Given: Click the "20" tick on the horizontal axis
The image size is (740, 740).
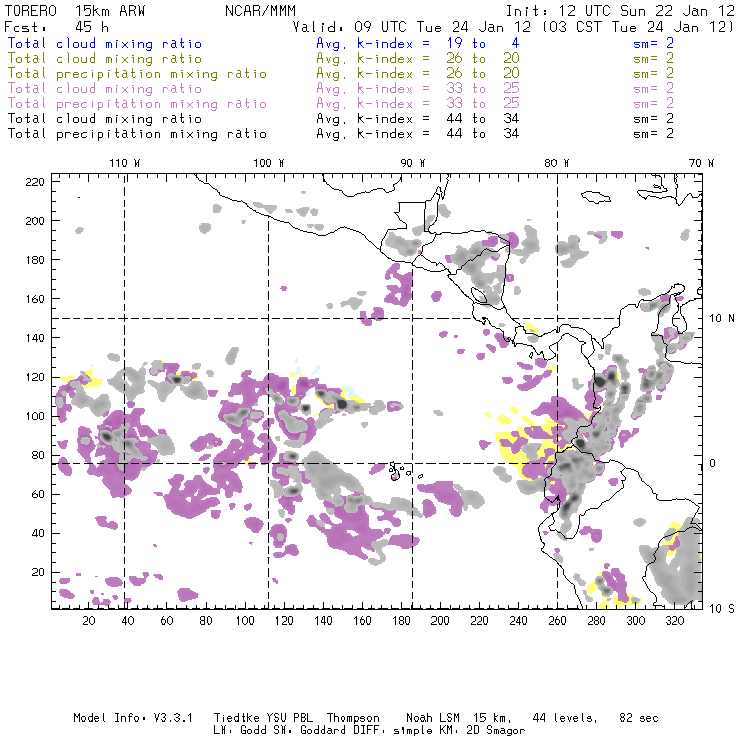Looking at the screenshot, I should click(x=89, y=621).
